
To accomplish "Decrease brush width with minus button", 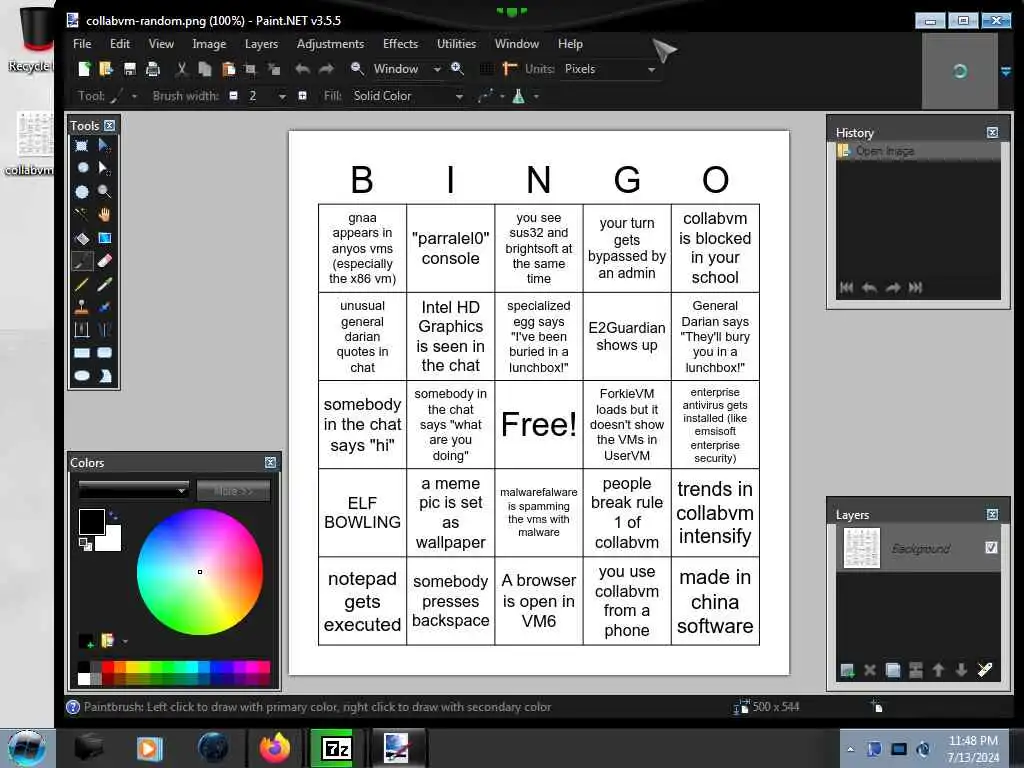I will pos(233,96).
